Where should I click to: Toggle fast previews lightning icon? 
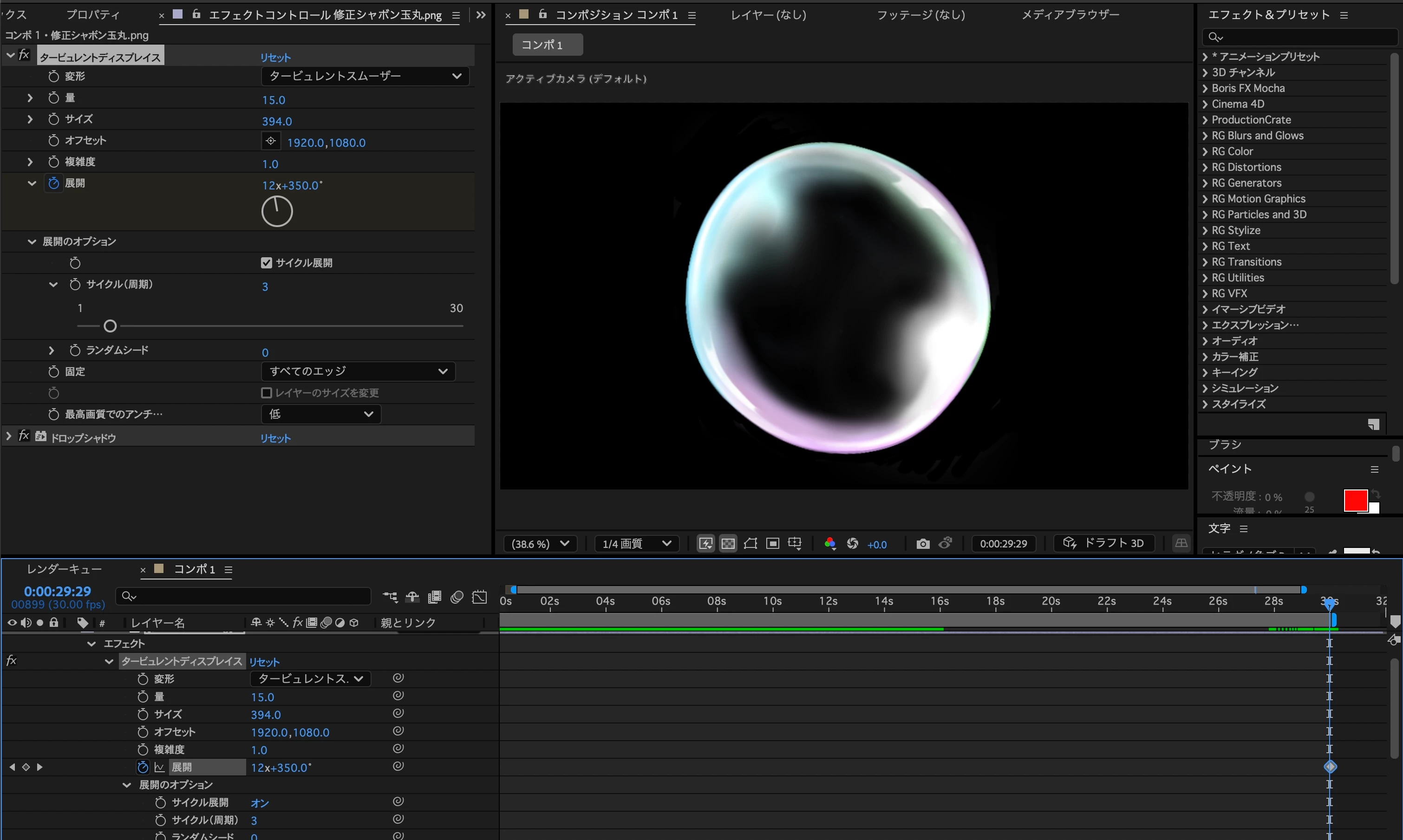(706, 544)
